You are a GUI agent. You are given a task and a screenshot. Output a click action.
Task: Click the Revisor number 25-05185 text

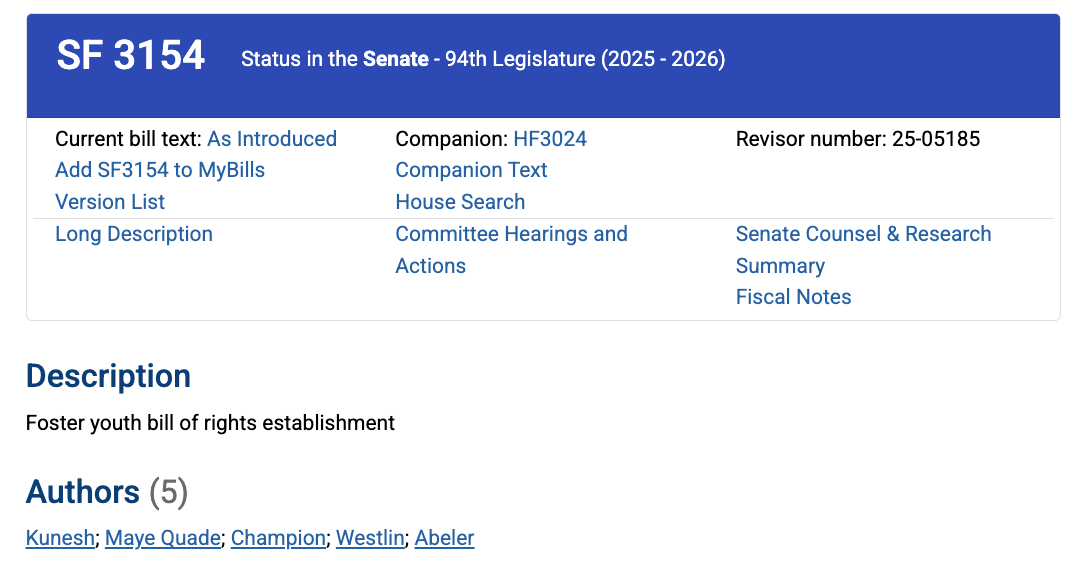[x=858, y=139]
